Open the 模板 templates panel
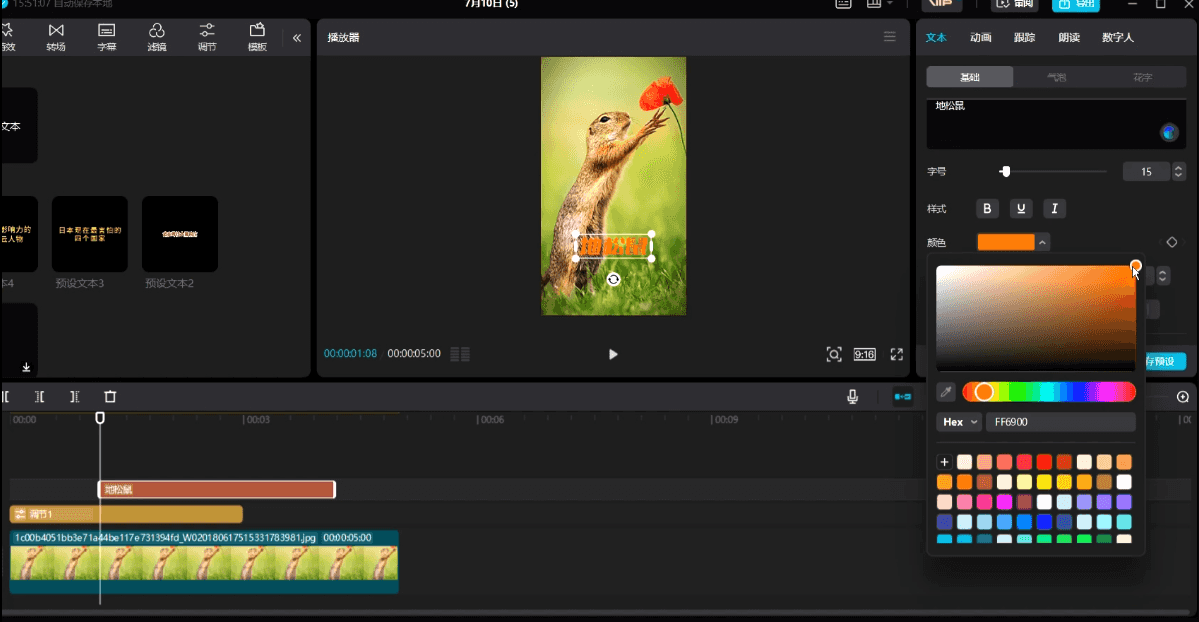Viewport: 1199px width, 622px height. point(257,37)
